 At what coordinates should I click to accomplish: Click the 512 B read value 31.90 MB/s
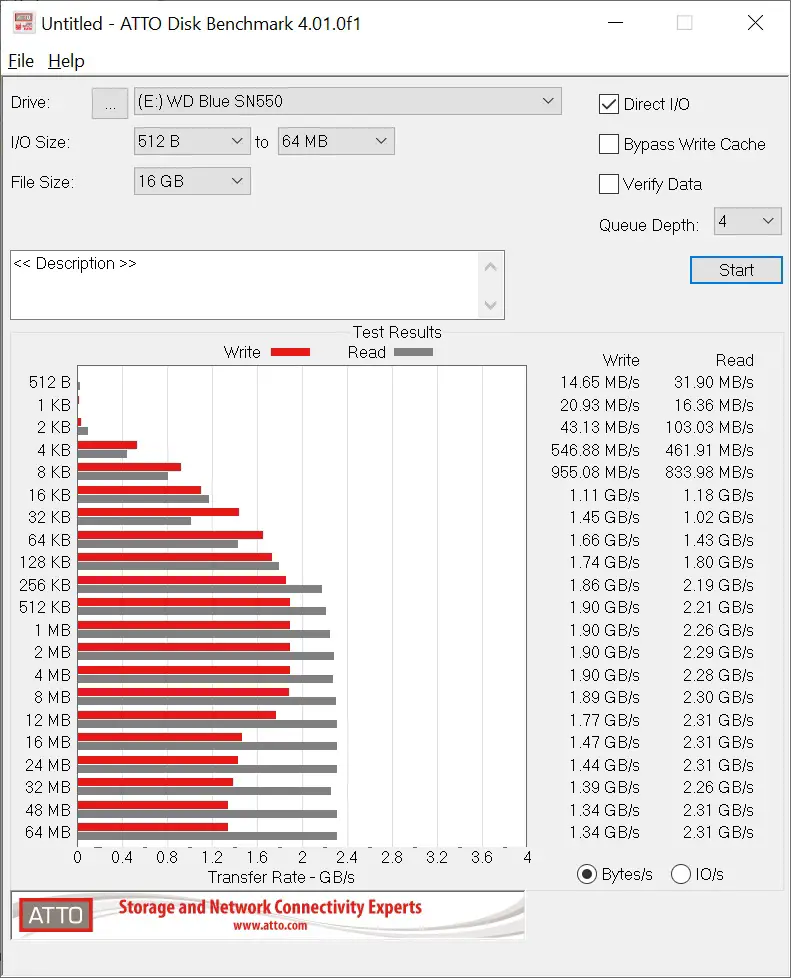[714, 382]
